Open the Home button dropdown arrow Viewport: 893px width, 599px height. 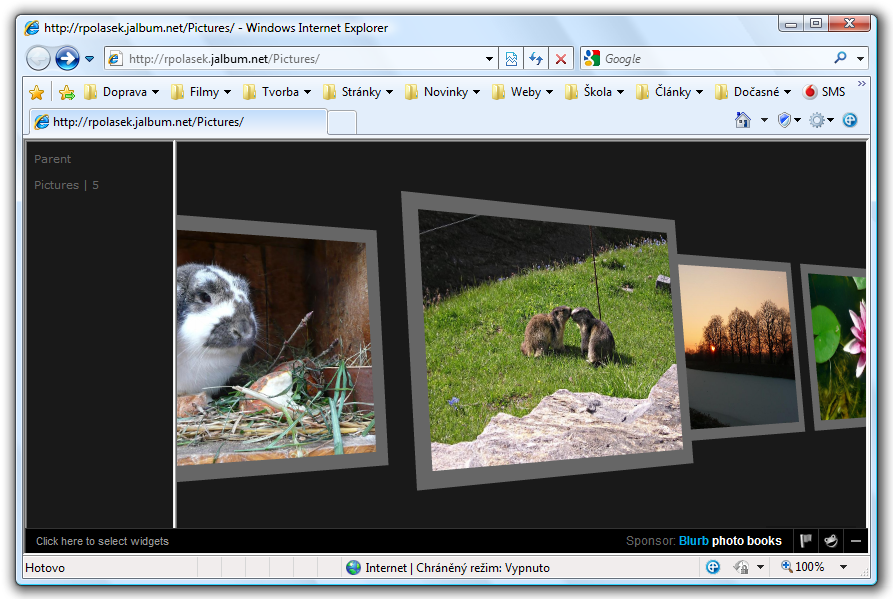pyautogui.click(x=764, y=120)
